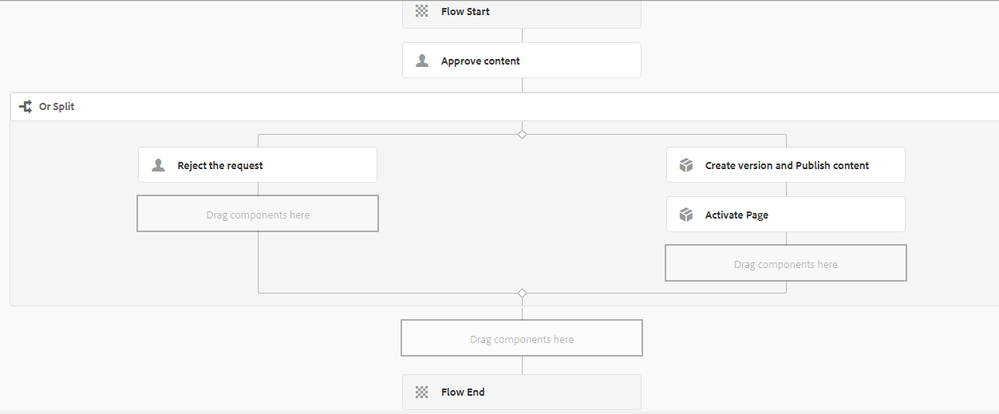Click the Create version process cube icon

686,166
